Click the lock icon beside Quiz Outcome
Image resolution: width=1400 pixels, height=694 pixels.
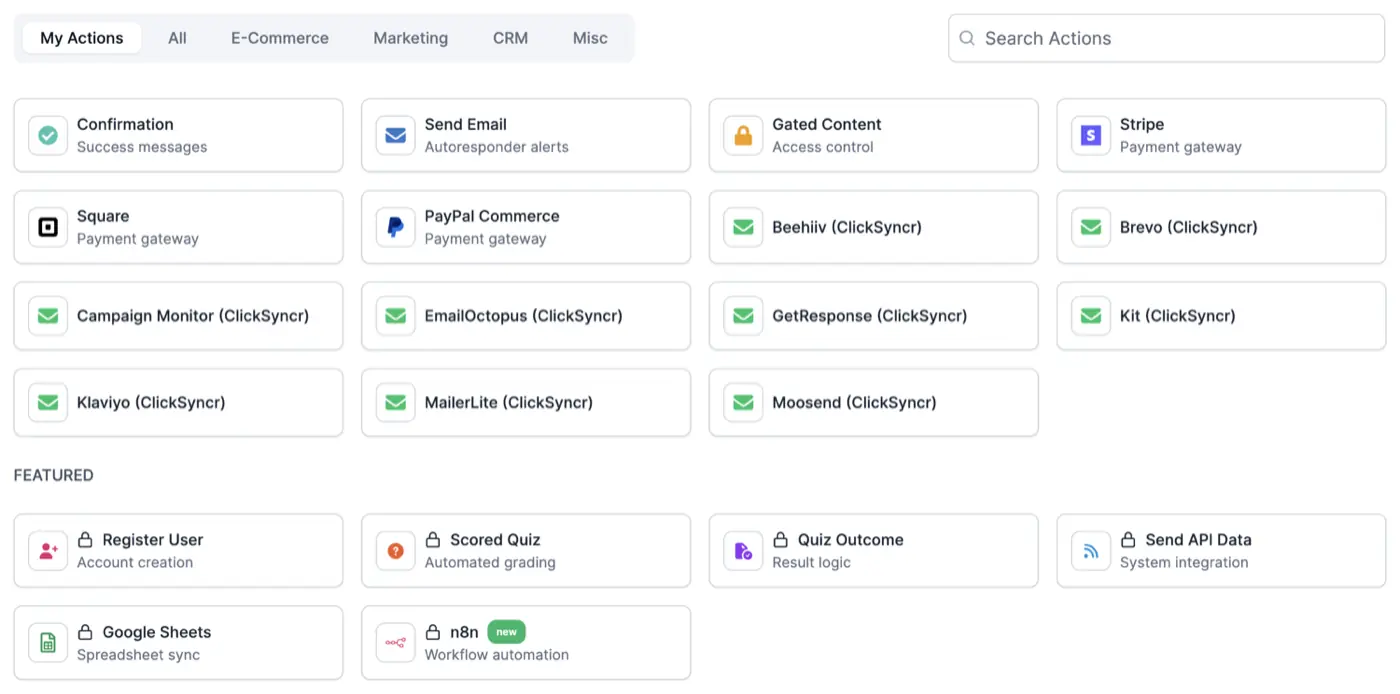(781, 539)
